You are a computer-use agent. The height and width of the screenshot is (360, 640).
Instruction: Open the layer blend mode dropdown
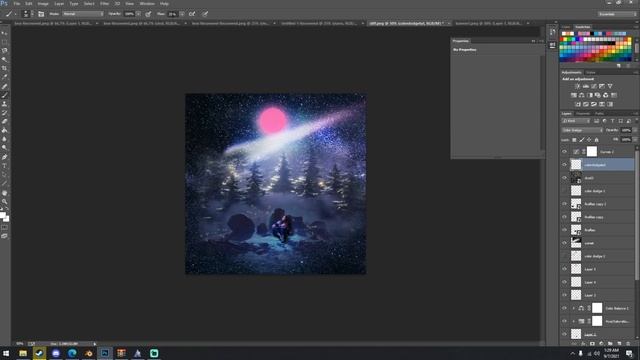click(x=582, y=130)
